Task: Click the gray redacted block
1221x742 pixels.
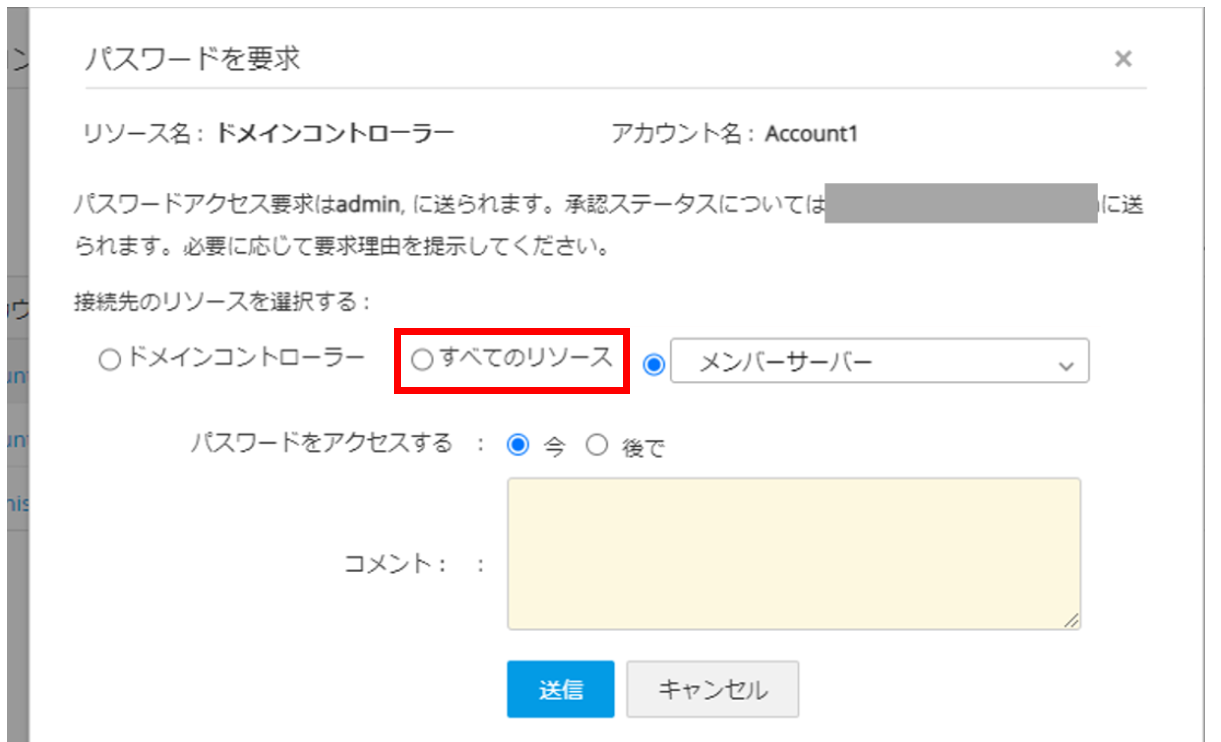Action: coord(960,204)
